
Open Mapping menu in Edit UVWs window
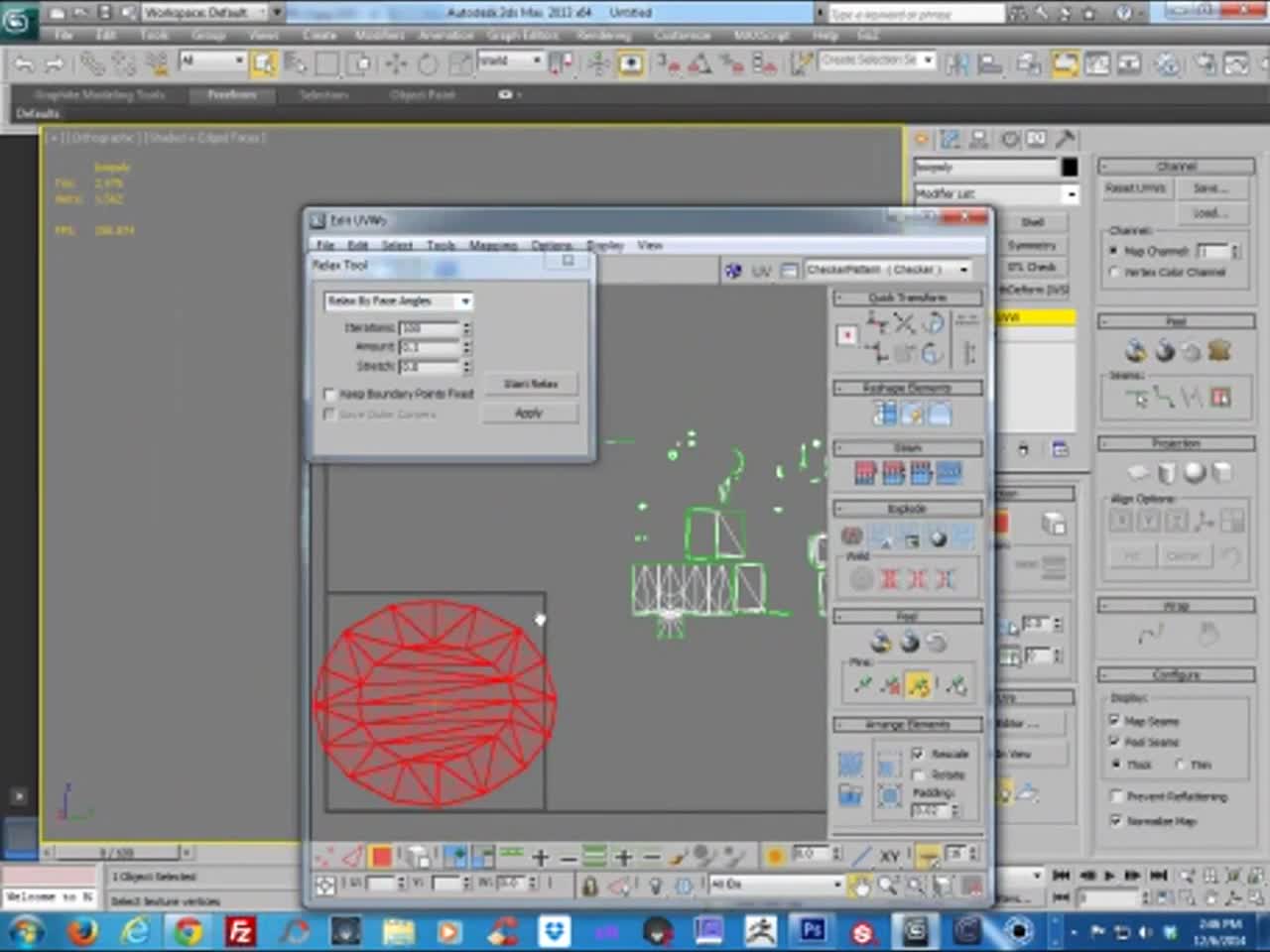pos(493,245)
